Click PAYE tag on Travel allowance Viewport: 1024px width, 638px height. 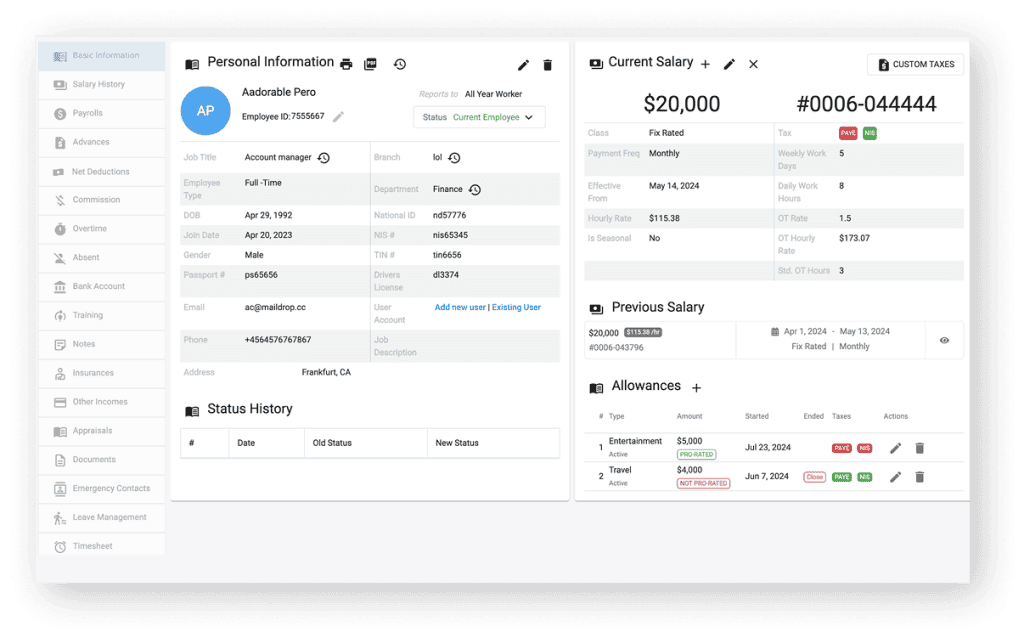pyautogui.click(x=842, y=477)
